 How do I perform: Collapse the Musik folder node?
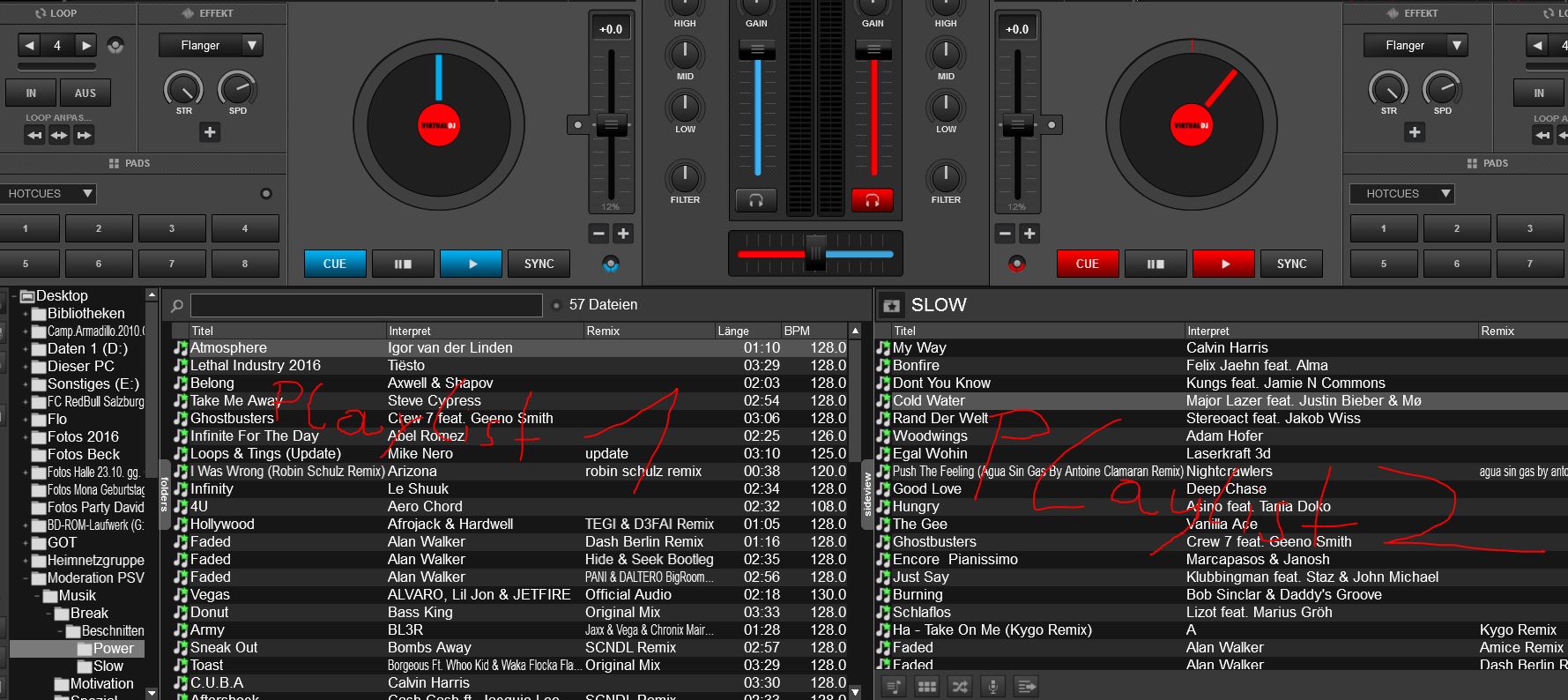37,596
